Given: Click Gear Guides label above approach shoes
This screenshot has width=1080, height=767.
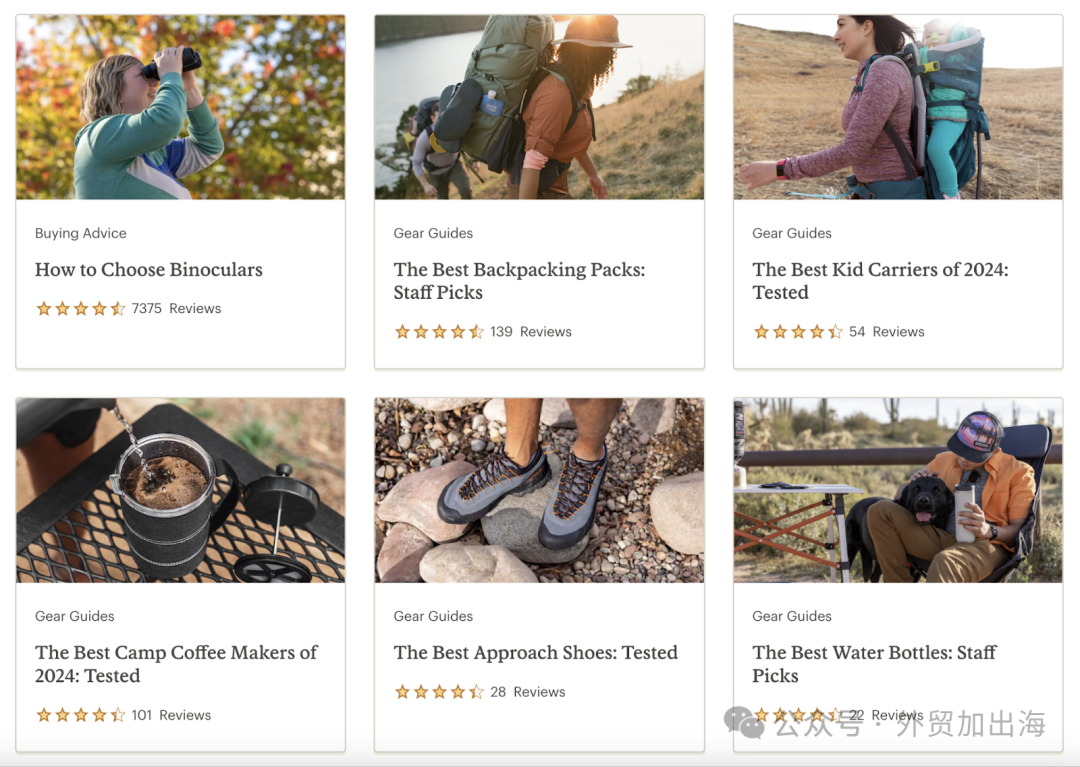Looking at the screenshot, I should tap(433, 616).
